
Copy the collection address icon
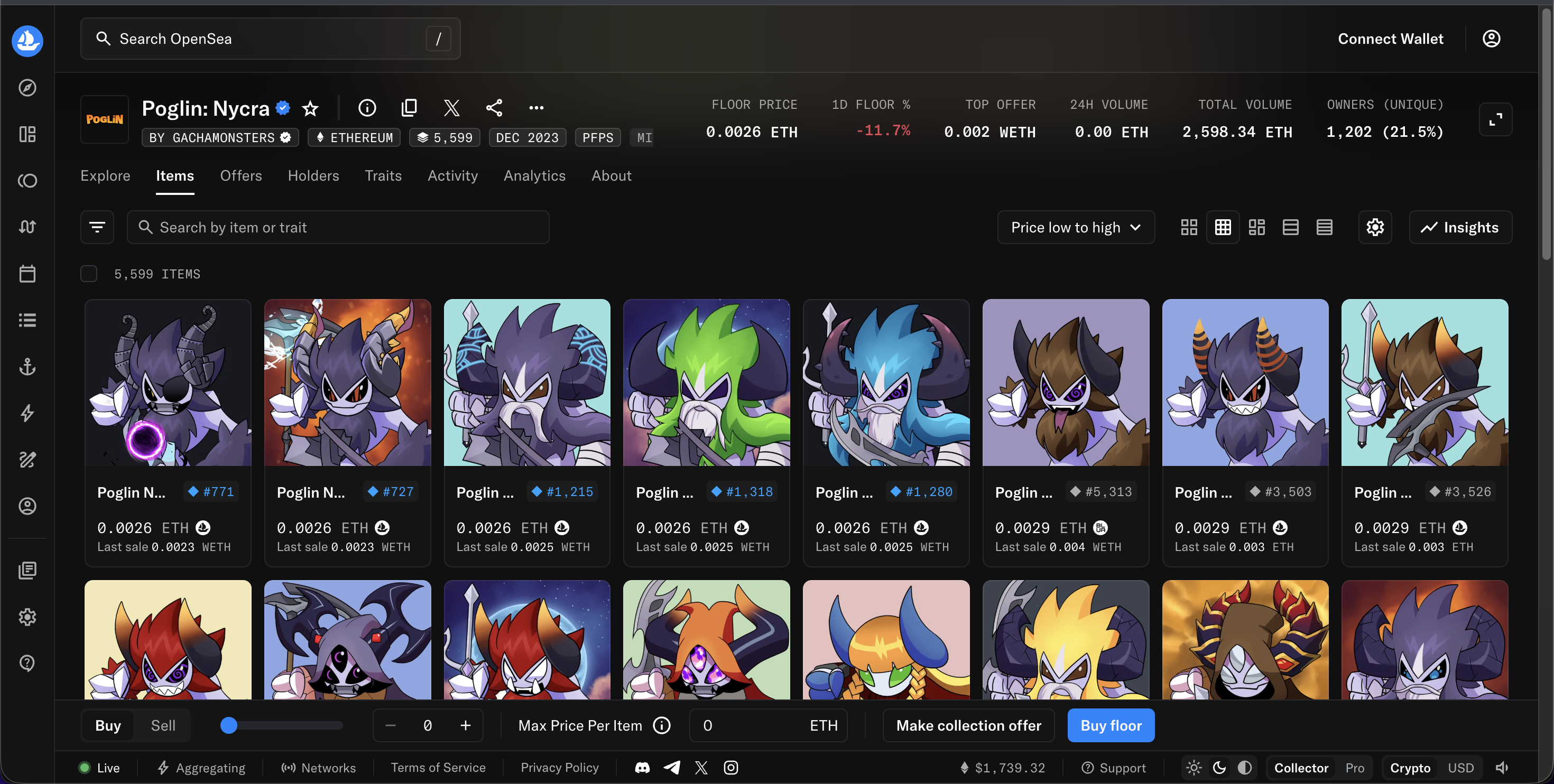(x=409, y=108)
